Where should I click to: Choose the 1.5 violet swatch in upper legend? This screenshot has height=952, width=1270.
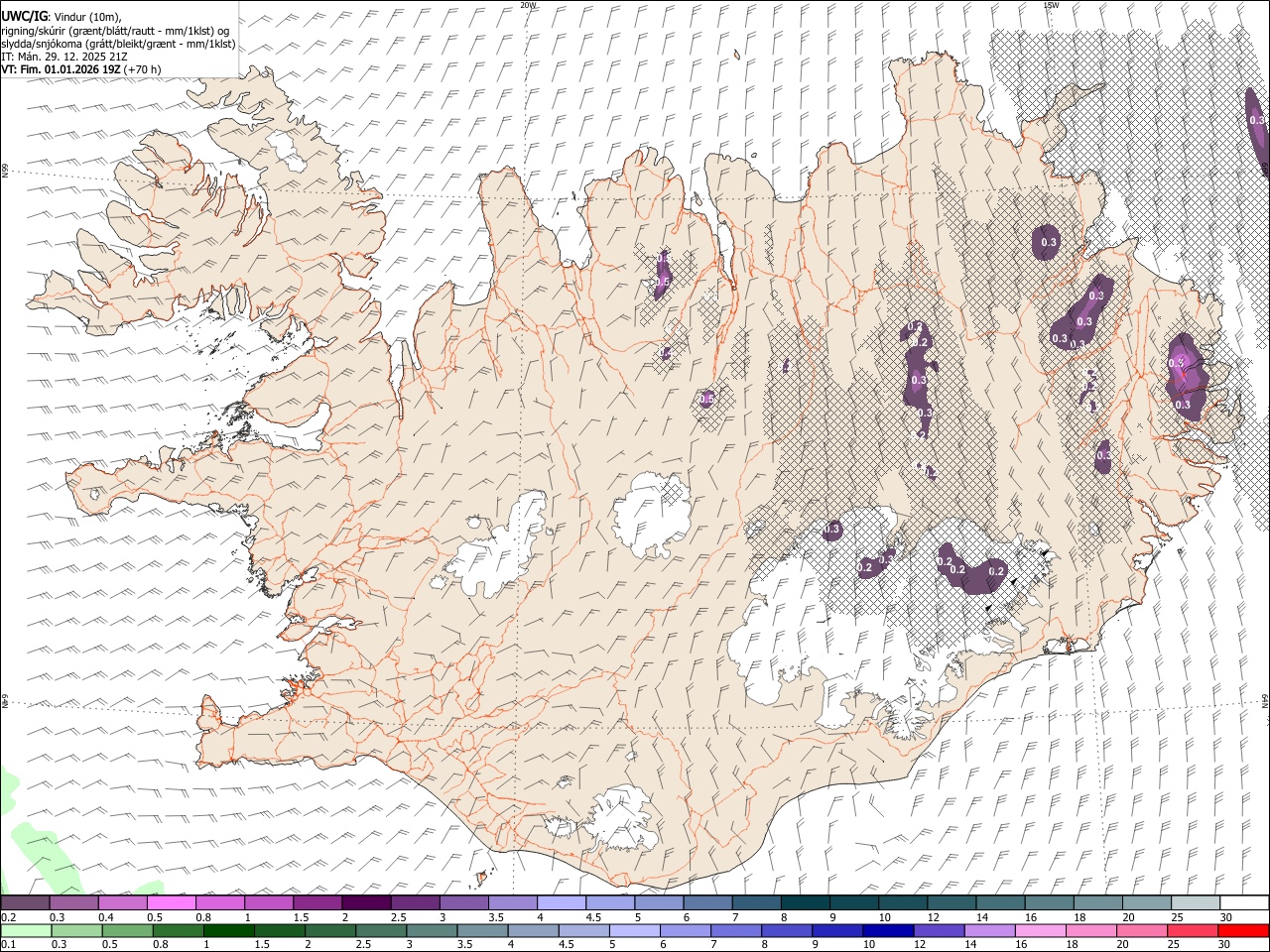(317, 902)
